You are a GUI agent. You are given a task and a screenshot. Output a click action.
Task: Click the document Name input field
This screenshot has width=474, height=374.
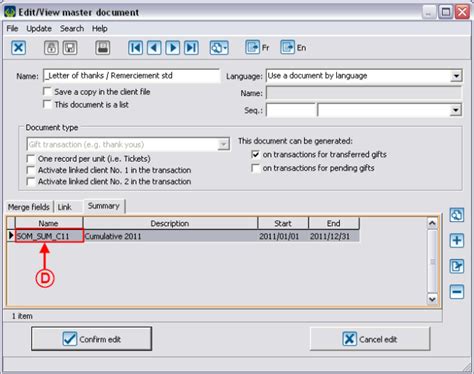tap(131, 76)
